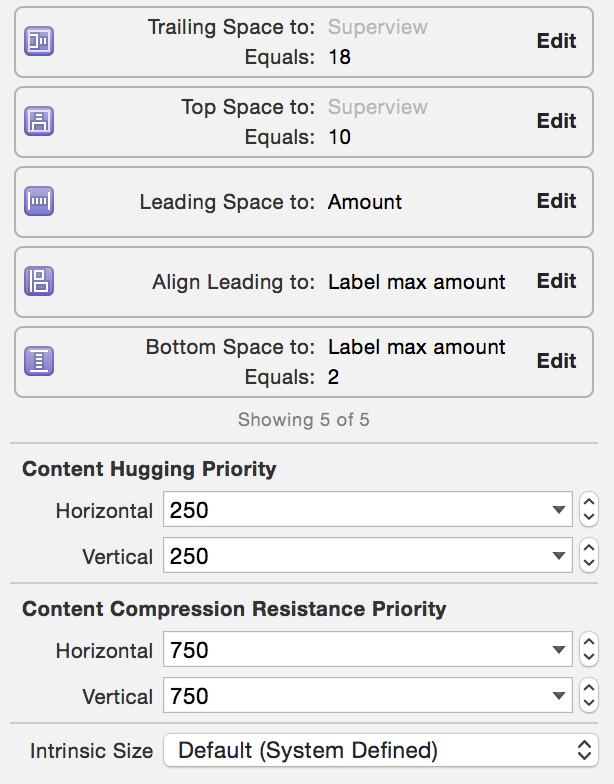Click the Leading Space to Amount icon
This screenshot has height=784, width=614.
39,201
